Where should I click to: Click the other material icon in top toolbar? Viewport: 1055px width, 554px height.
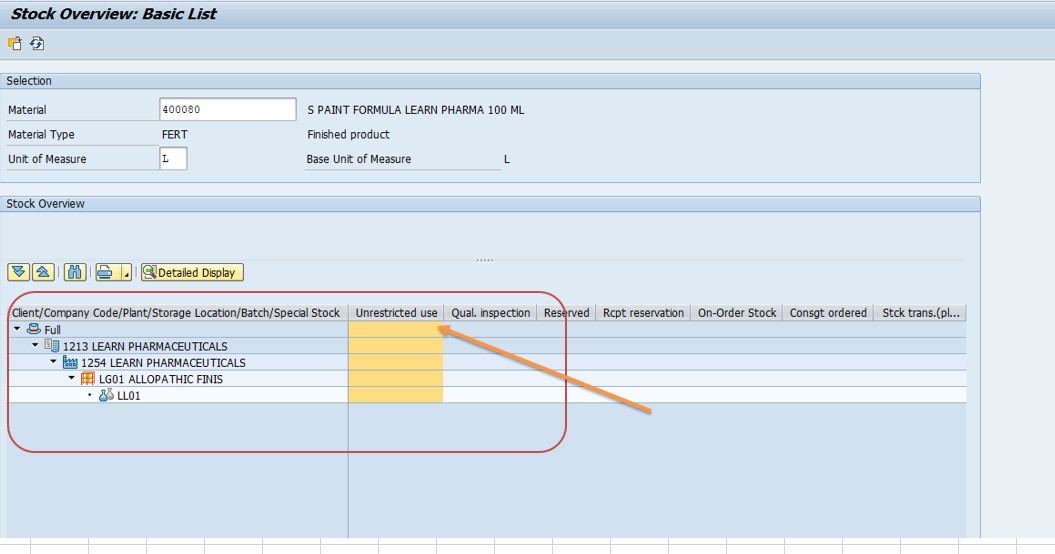(15, 44)
